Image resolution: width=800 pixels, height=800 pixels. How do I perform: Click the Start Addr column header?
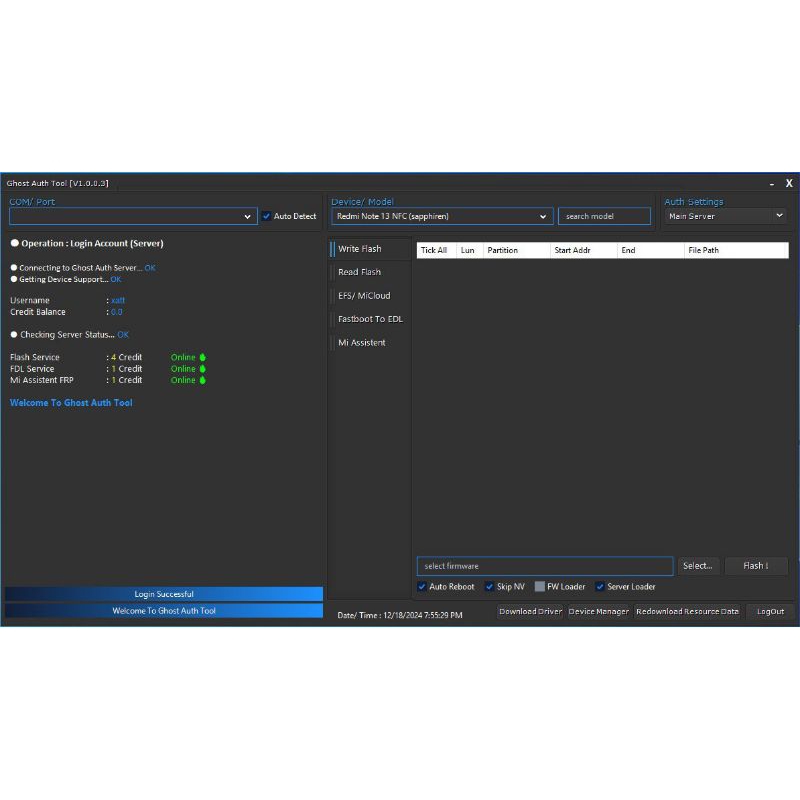(584, 251)
